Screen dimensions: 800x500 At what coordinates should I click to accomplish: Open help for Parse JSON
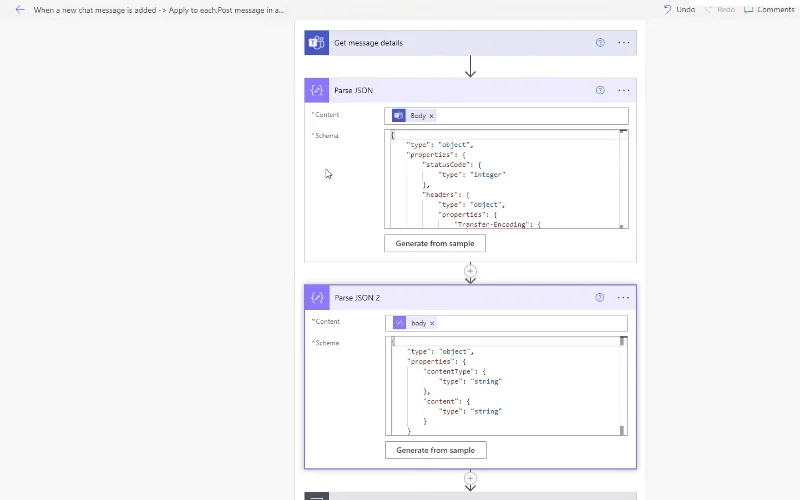tap(600, 90)
